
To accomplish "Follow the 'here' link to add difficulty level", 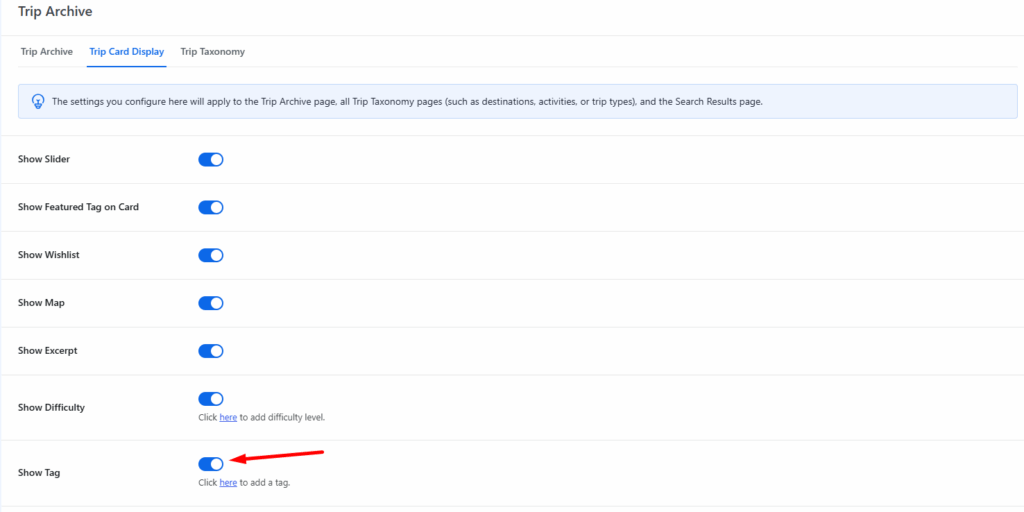I will click(228, 417).
